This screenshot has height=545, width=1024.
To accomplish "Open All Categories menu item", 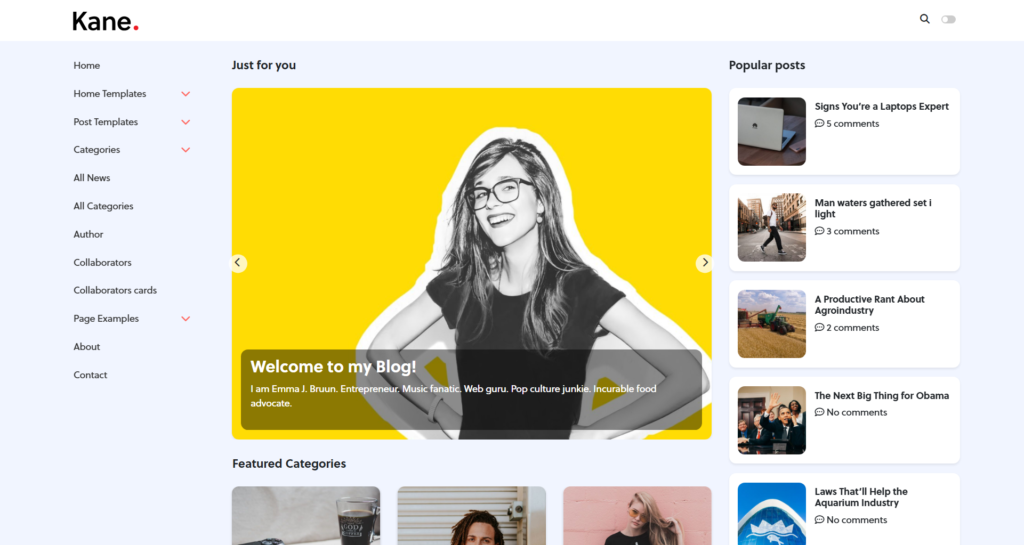I will [x=103, y=206].
